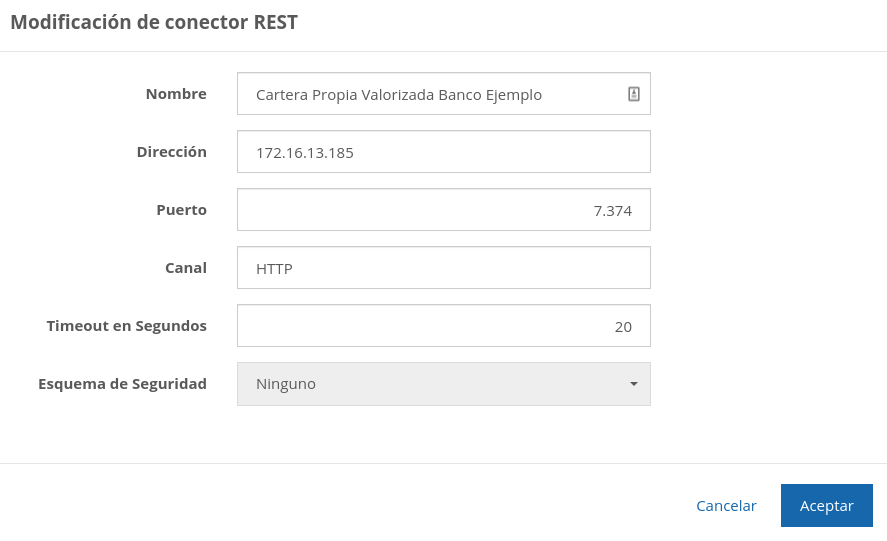887x541 pixels.
Task: Click the dialog title Modificación de conector REST
Action: point(154,22)
